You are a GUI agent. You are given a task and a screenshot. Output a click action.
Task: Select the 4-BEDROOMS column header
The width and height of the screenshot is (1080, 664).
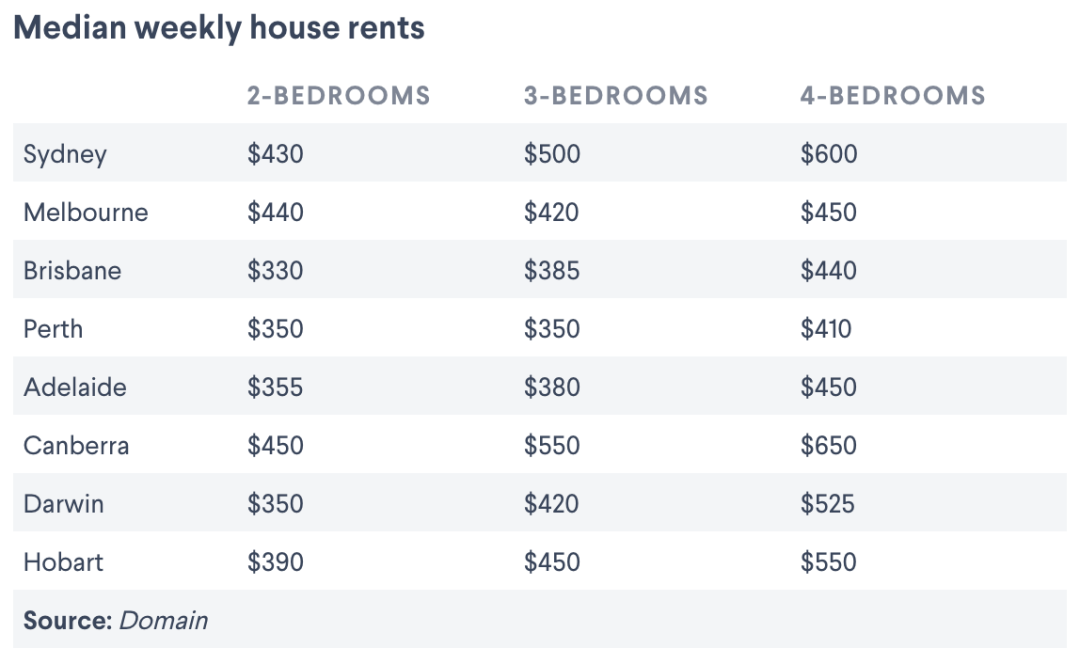pyautogui.click(x=893, y=96)
